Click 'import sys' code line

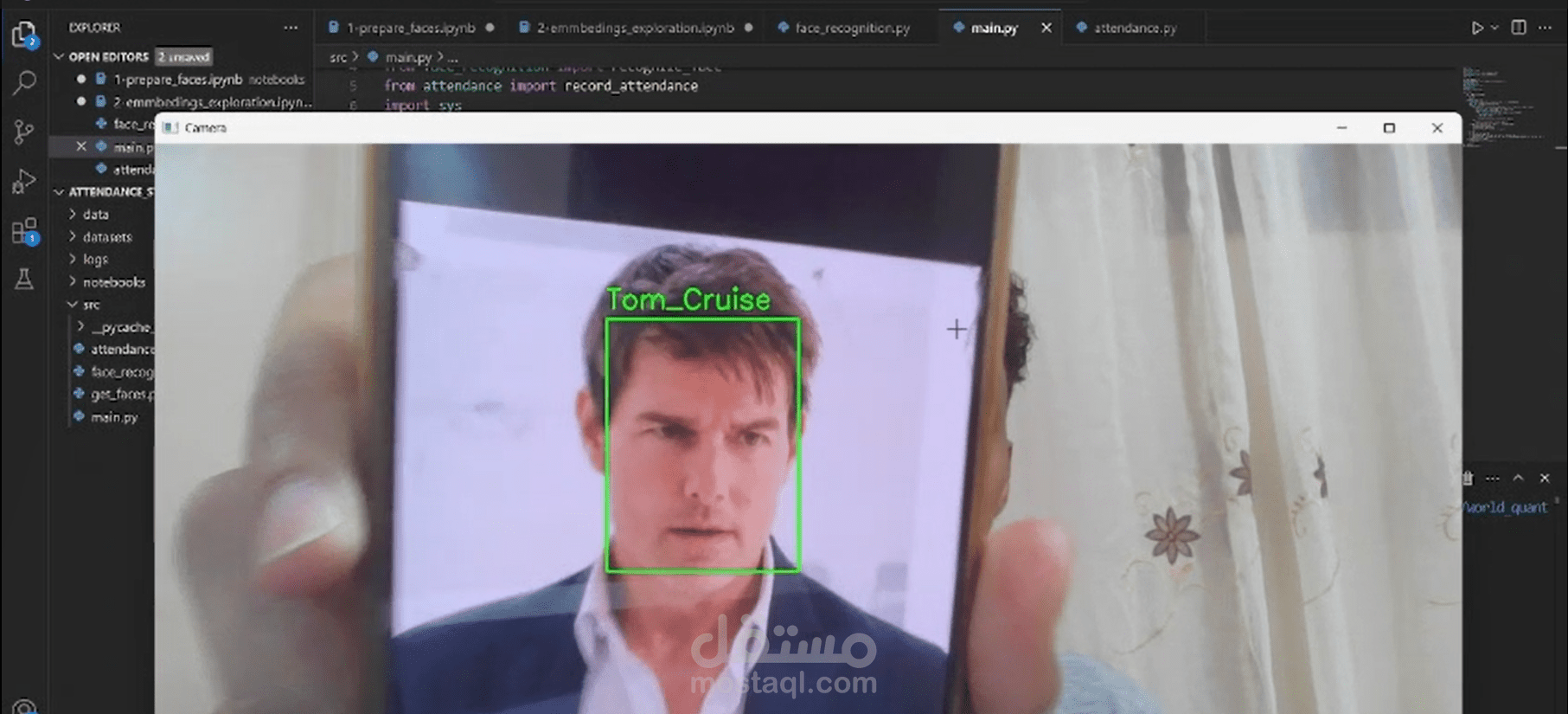pos(423,106)
